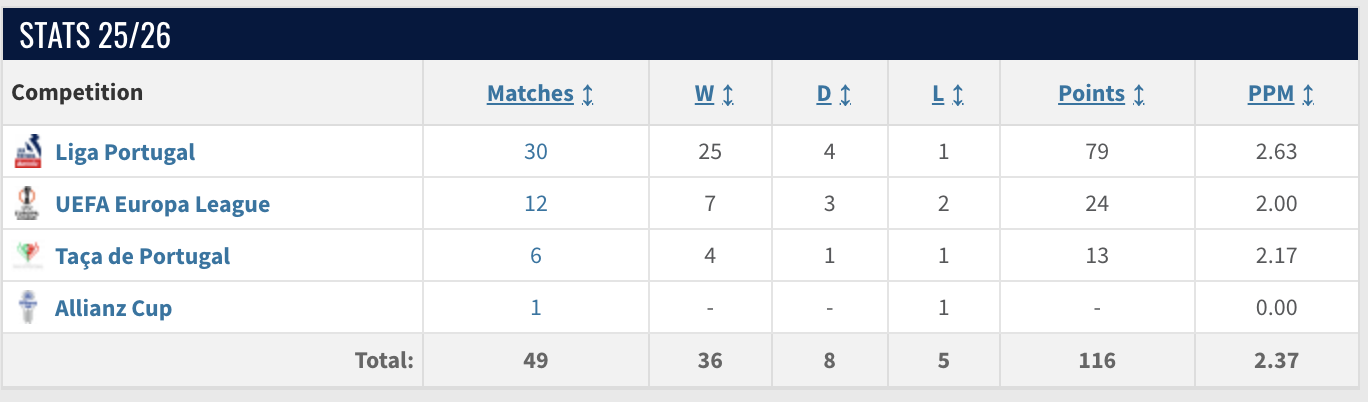Click the sort arrows beside W column

coord(728,94)
